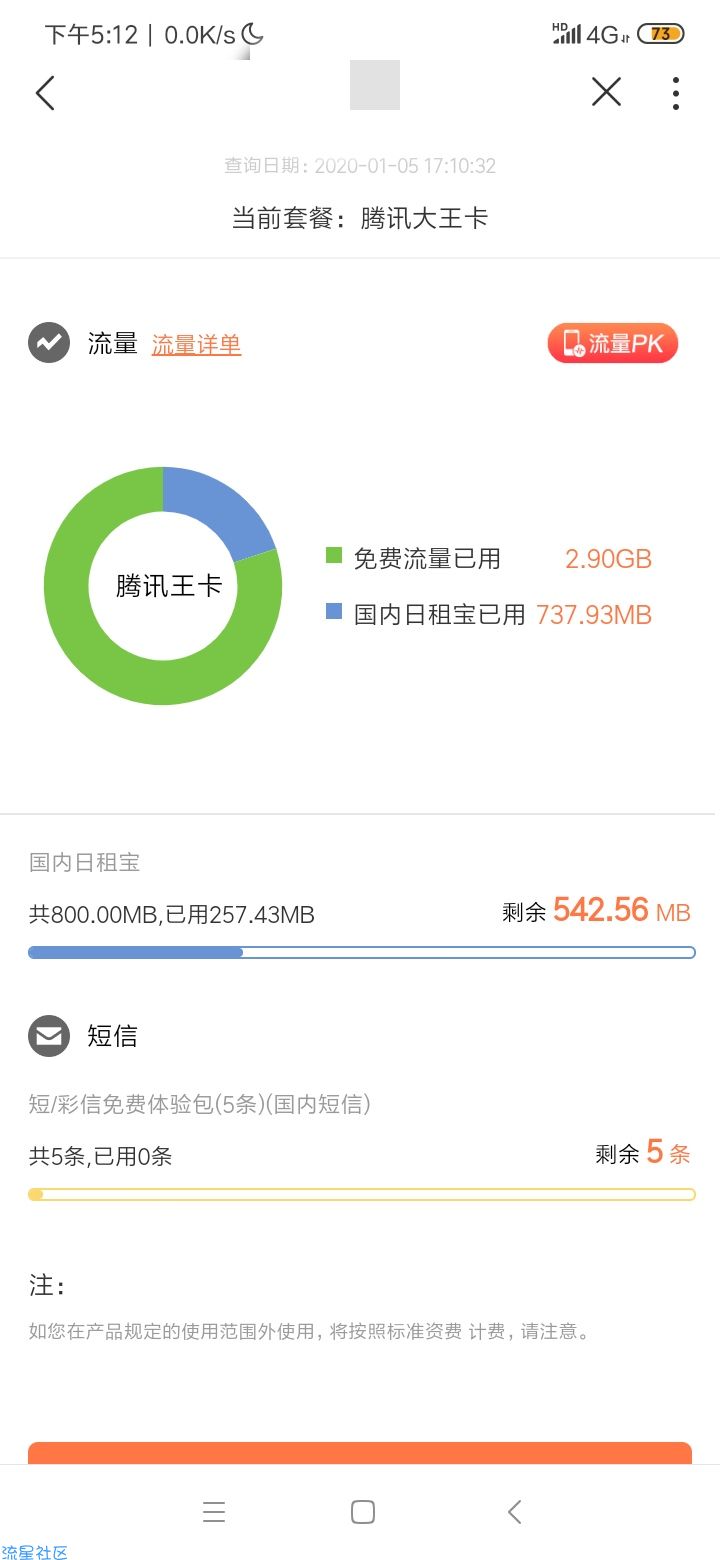Tap the 当前套餐：腾讯大王卡 label
The height and width of the screenshot is (1560, 720).
pyautogui.click(x=360, y=218)
